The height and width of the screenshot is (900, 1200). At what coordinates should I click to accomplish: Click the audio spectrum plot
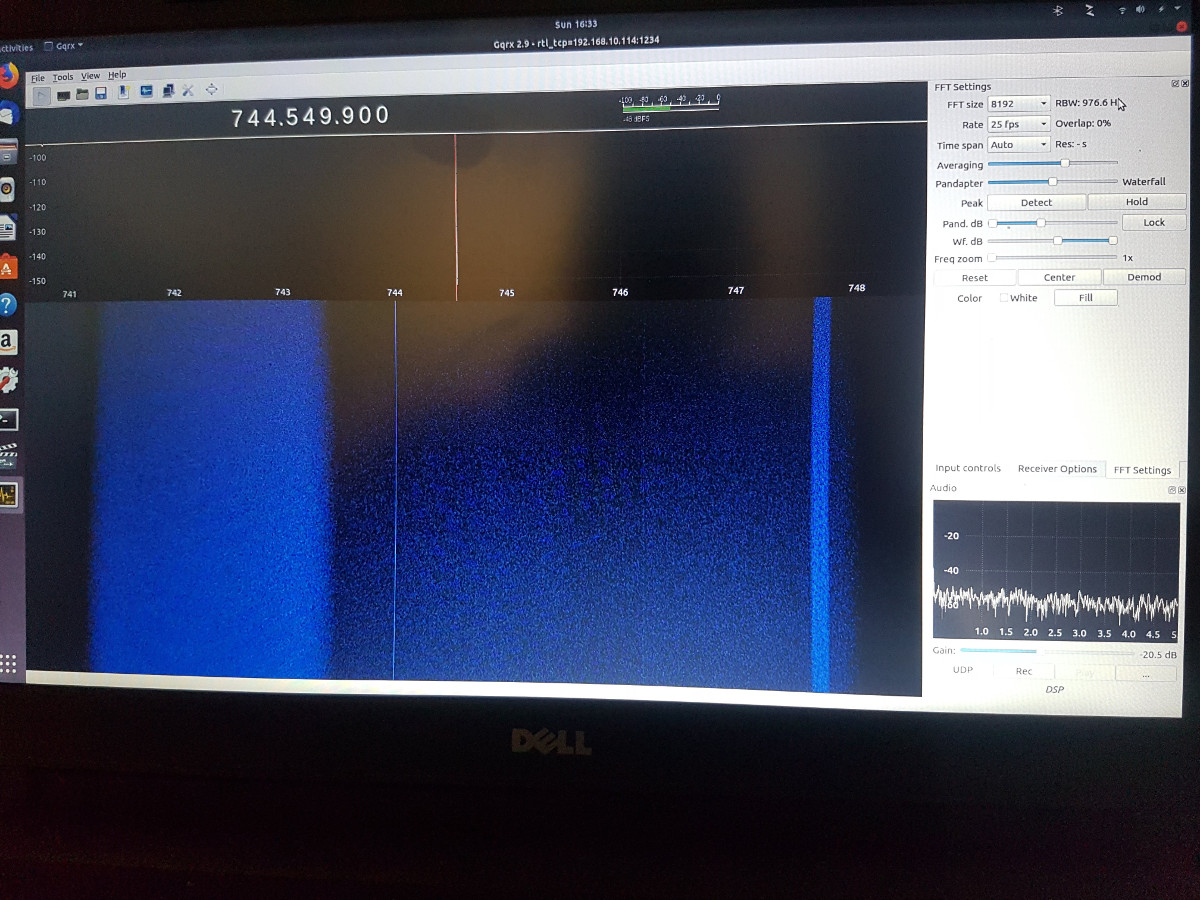point(1056,570)
